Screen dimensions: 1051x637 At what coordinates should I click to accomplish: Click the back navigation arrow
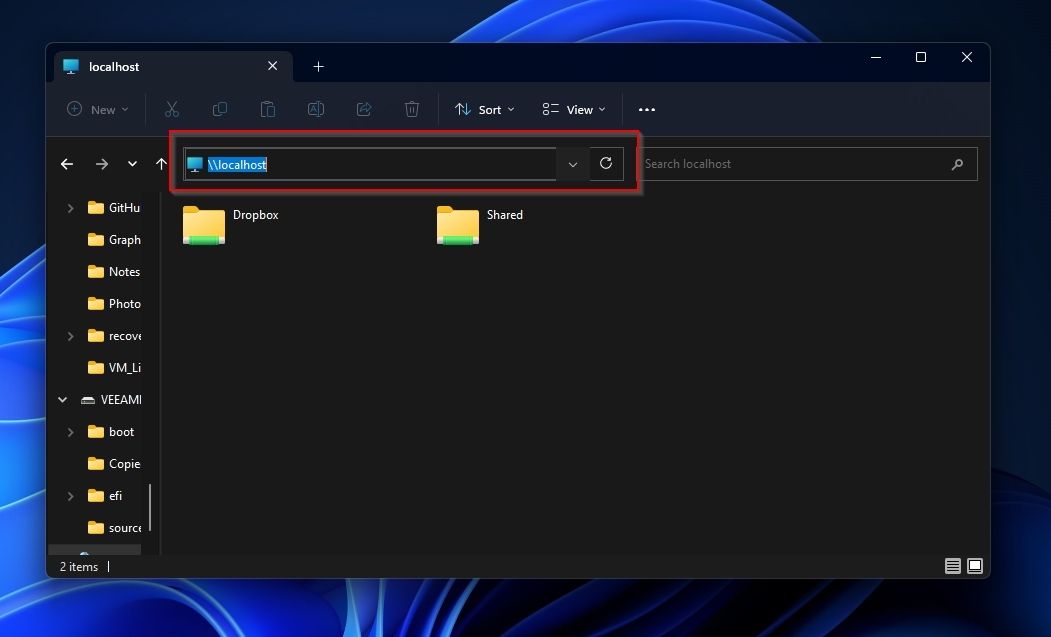(67, 163)
